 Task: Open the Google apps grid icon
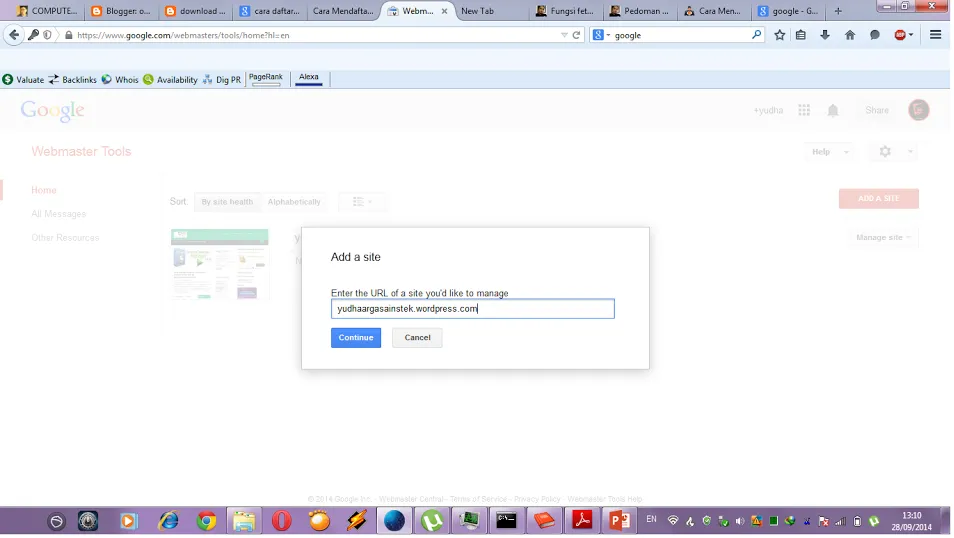pyautogui.click(x=804, y=110)
